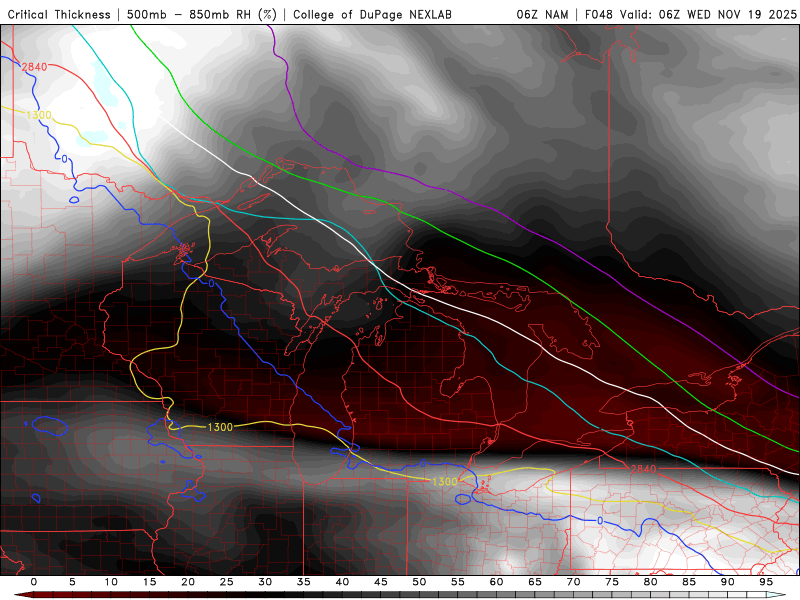Click the yellow "1300" label near the Indiana–Michigan border
Screen dimensions: 800x600
coord(444,481)
